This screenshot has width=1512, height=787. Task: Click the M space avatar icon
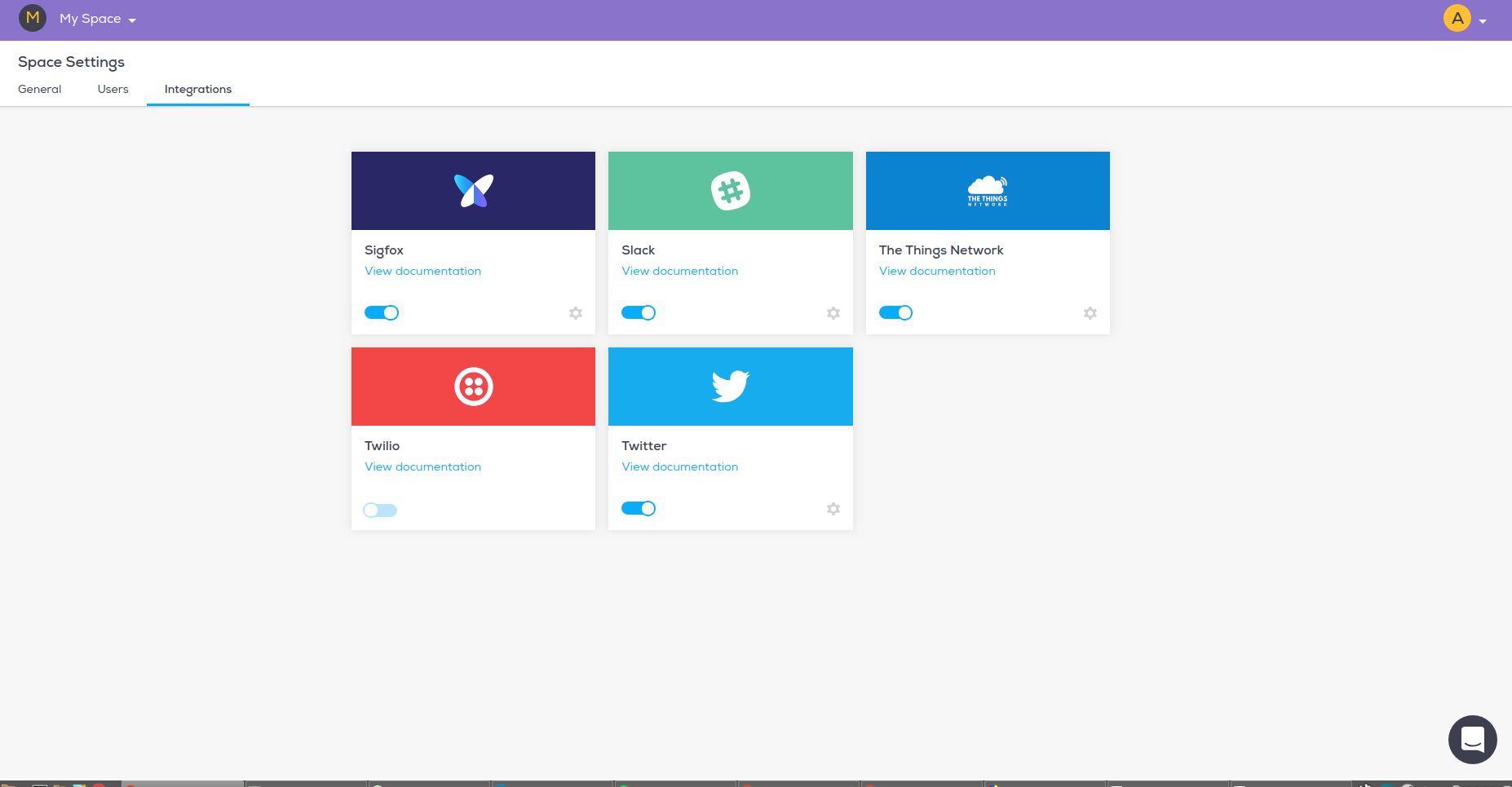(33, 18)
